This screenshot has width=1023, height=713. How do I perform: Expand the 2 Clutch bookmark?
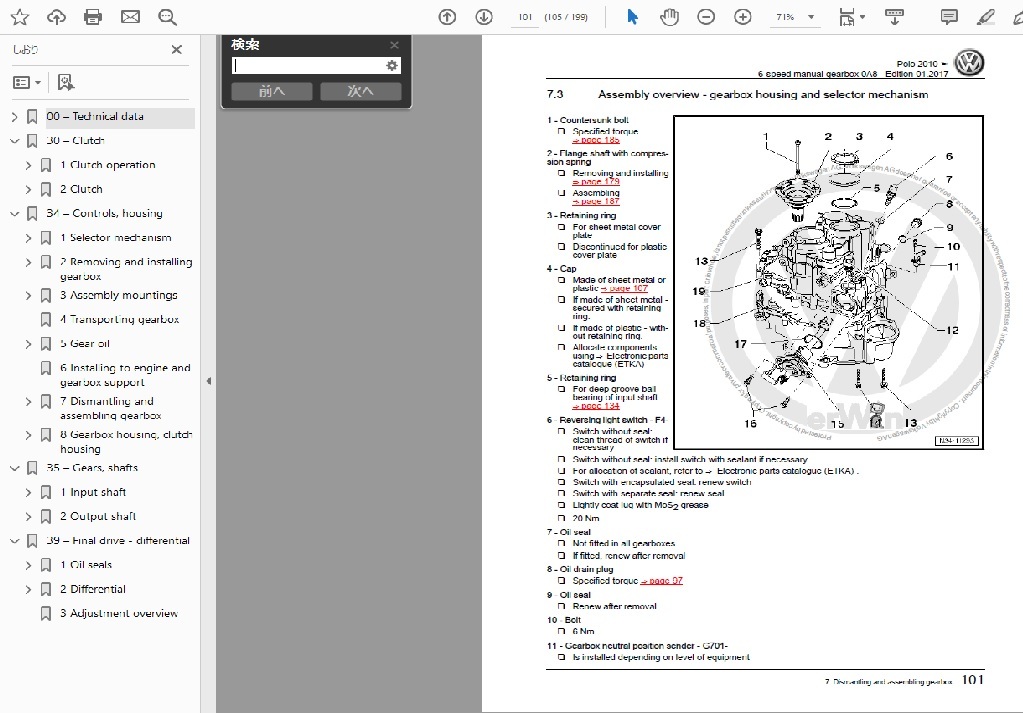[x=28, y=190]
